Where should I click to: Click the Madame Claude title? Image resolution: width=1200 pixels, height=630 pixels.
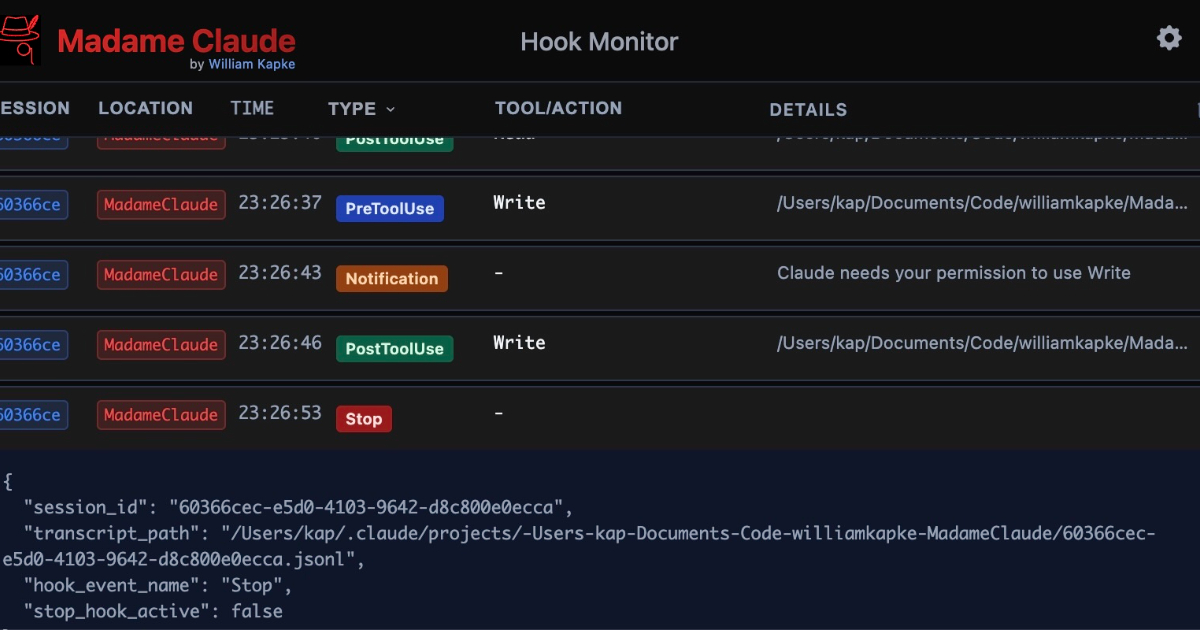[176, 41]
